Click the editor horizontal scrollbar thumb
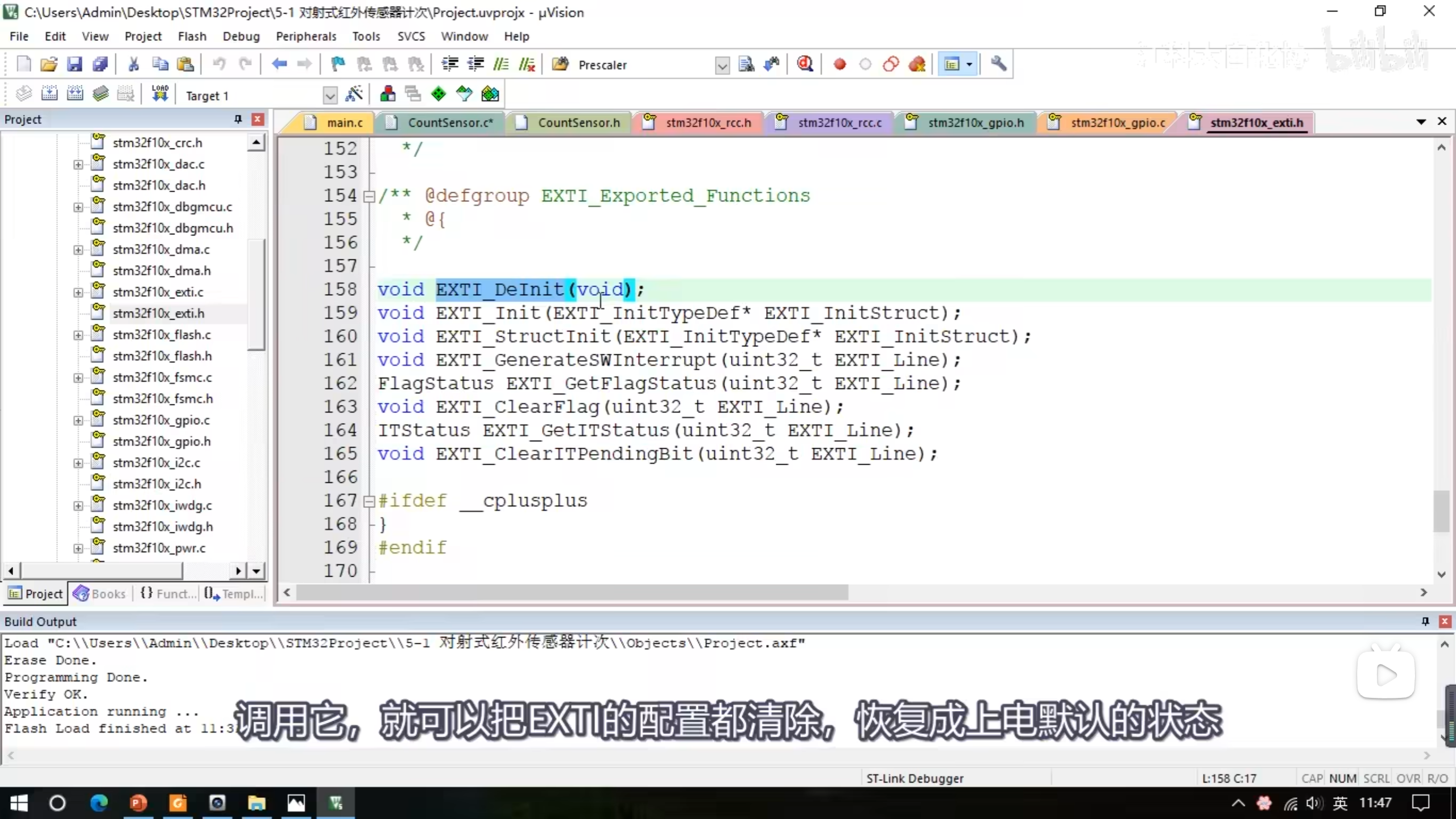 [x=572, y=593]
